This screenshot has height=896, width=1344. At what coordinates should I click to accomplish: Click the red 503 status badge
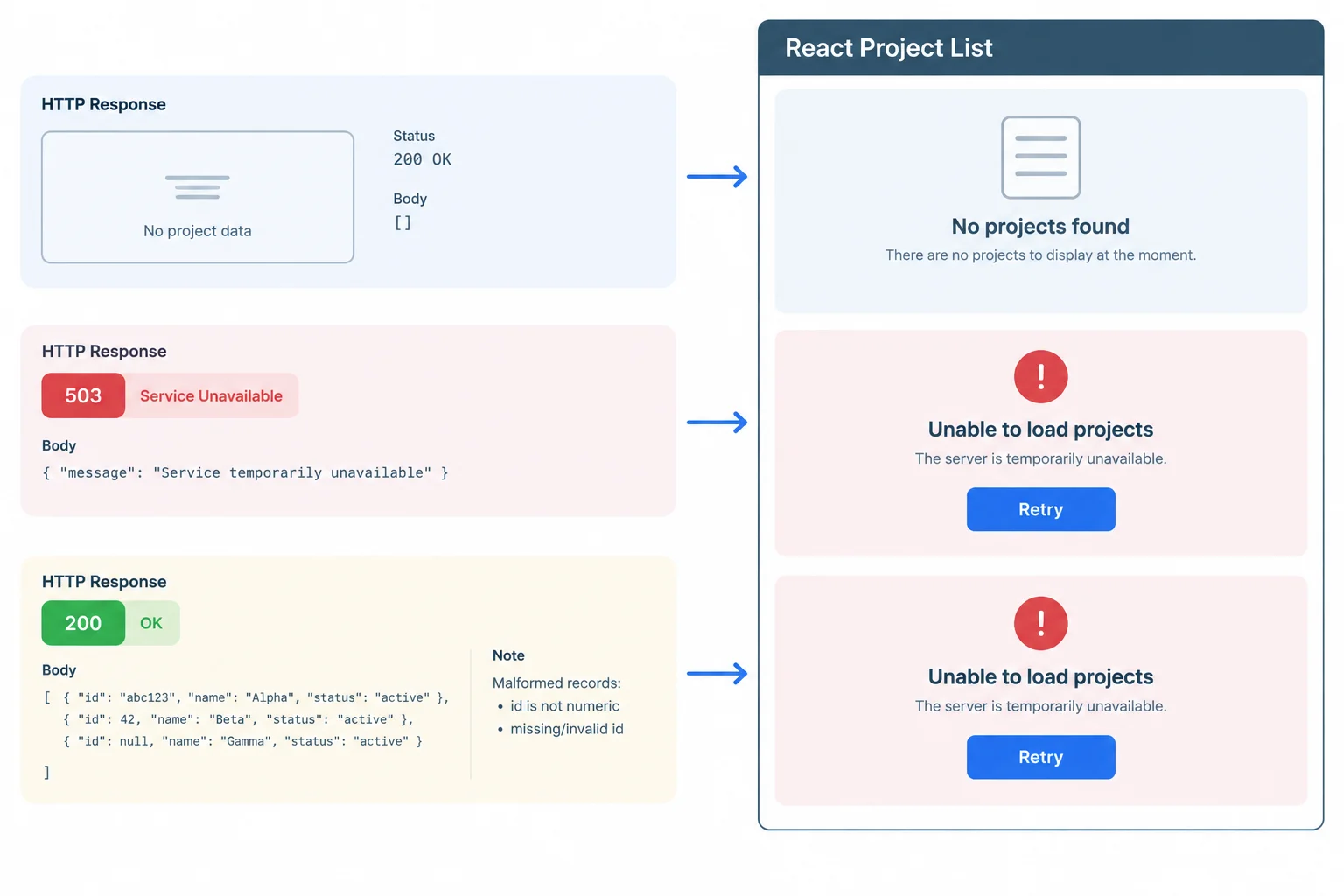[83, 395]
